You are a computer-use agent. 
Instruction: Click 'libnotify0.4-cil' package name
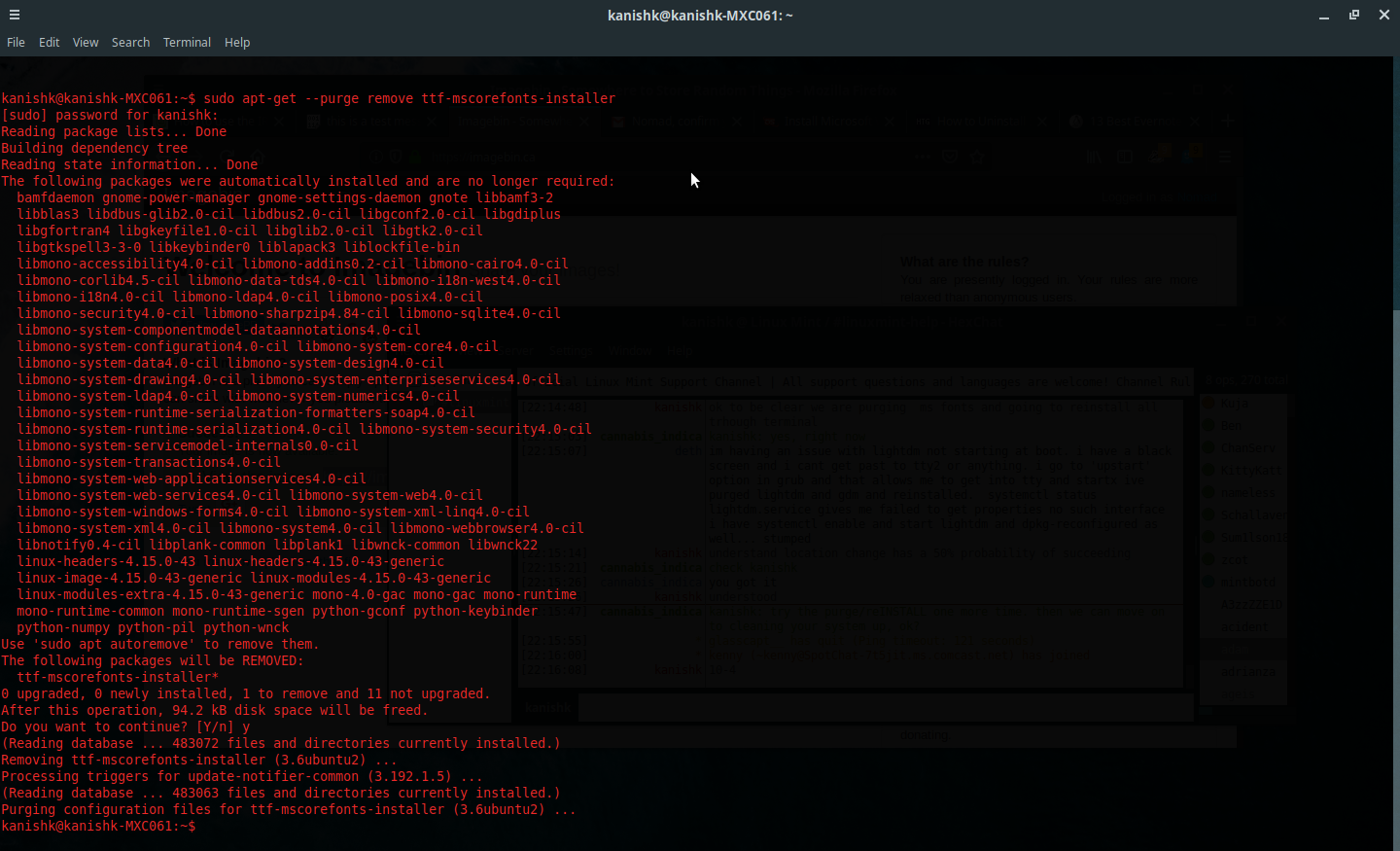pos(79,545)
